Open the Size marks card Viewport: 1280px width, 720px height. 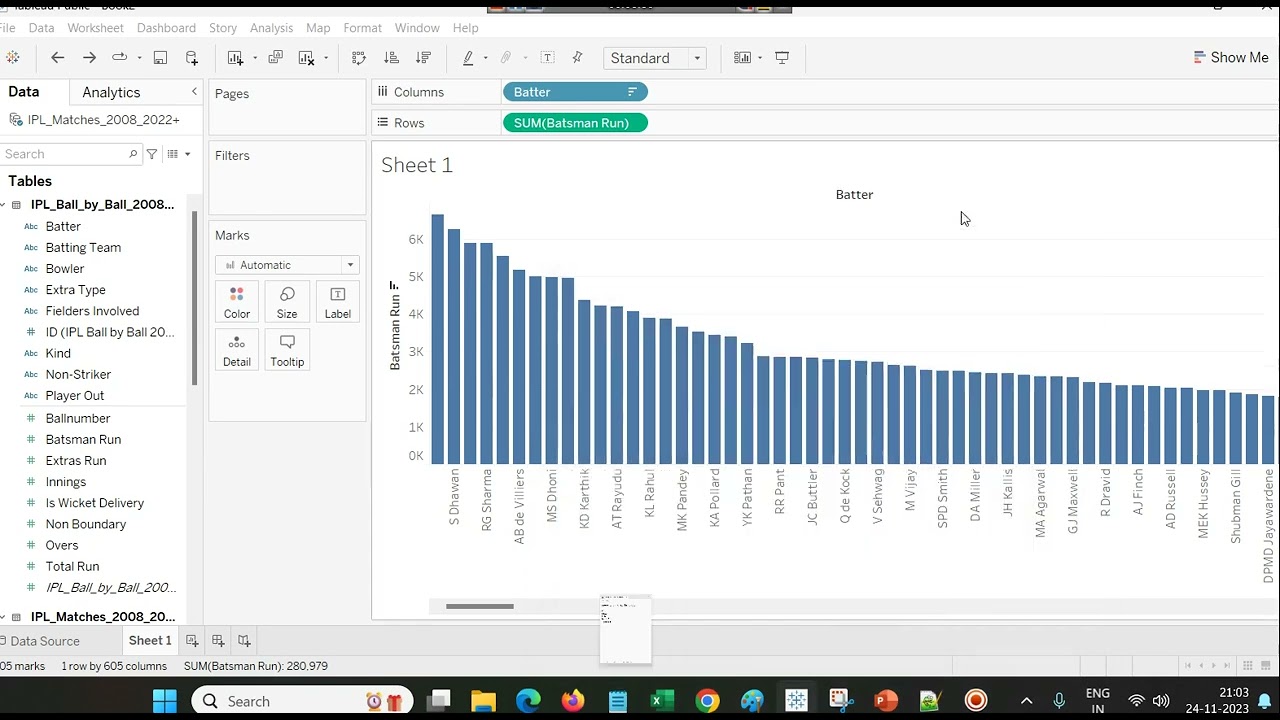[x=287, y=302]
